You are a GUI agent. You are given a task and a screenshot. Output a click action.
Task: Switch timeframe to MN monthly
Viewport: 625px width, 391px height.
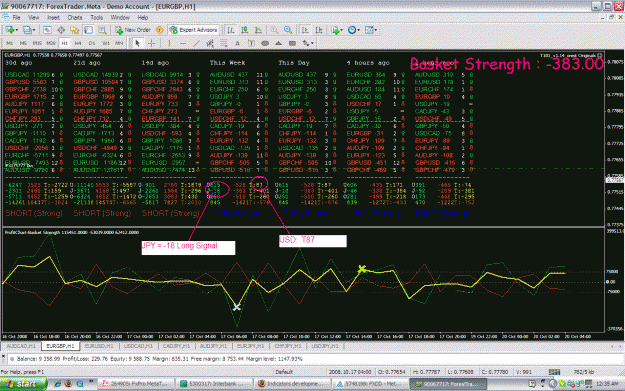pos(119,43)
